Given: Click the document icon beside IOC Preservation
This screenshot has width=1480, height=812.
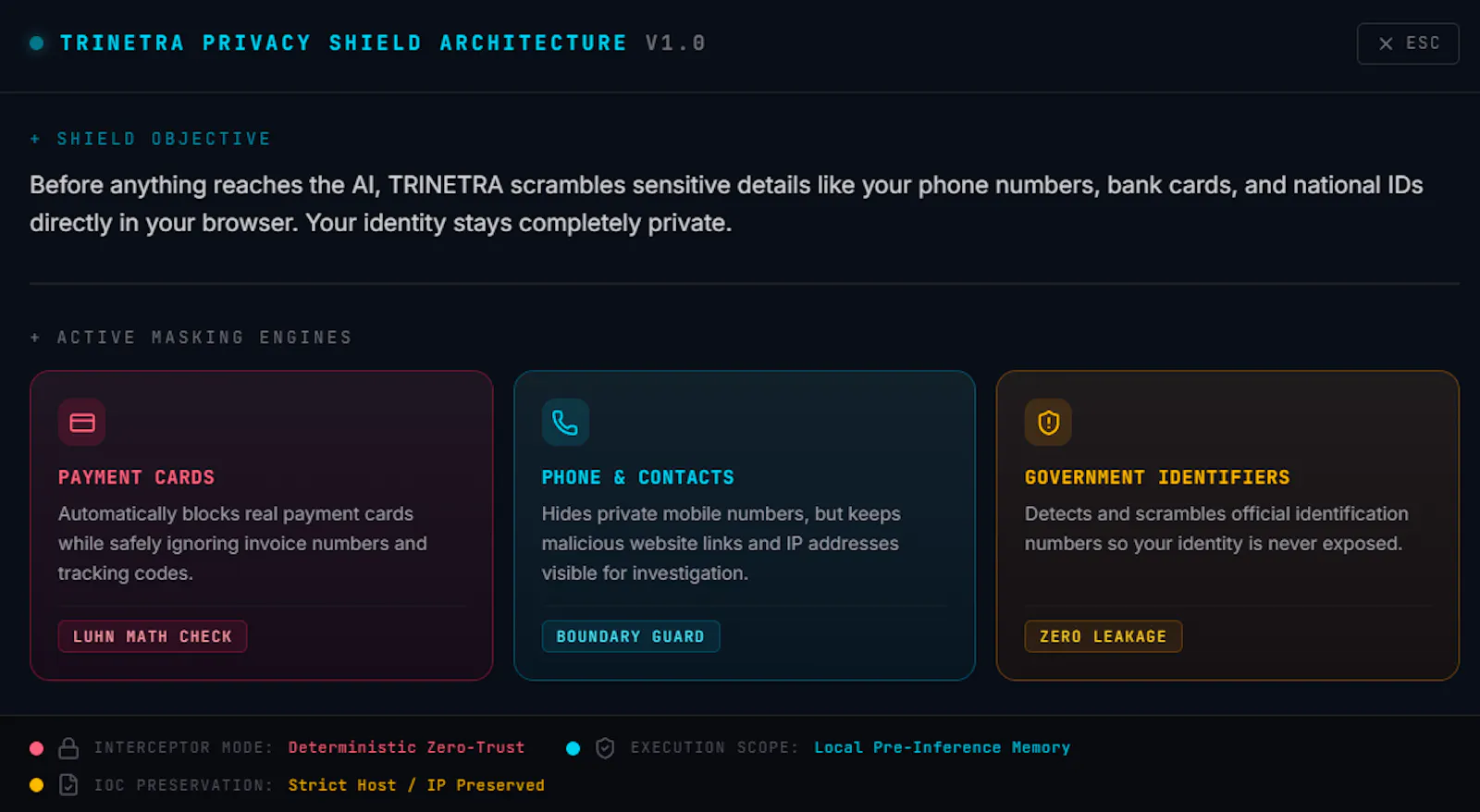Looking at the screenshot, I should coord(68,785).
